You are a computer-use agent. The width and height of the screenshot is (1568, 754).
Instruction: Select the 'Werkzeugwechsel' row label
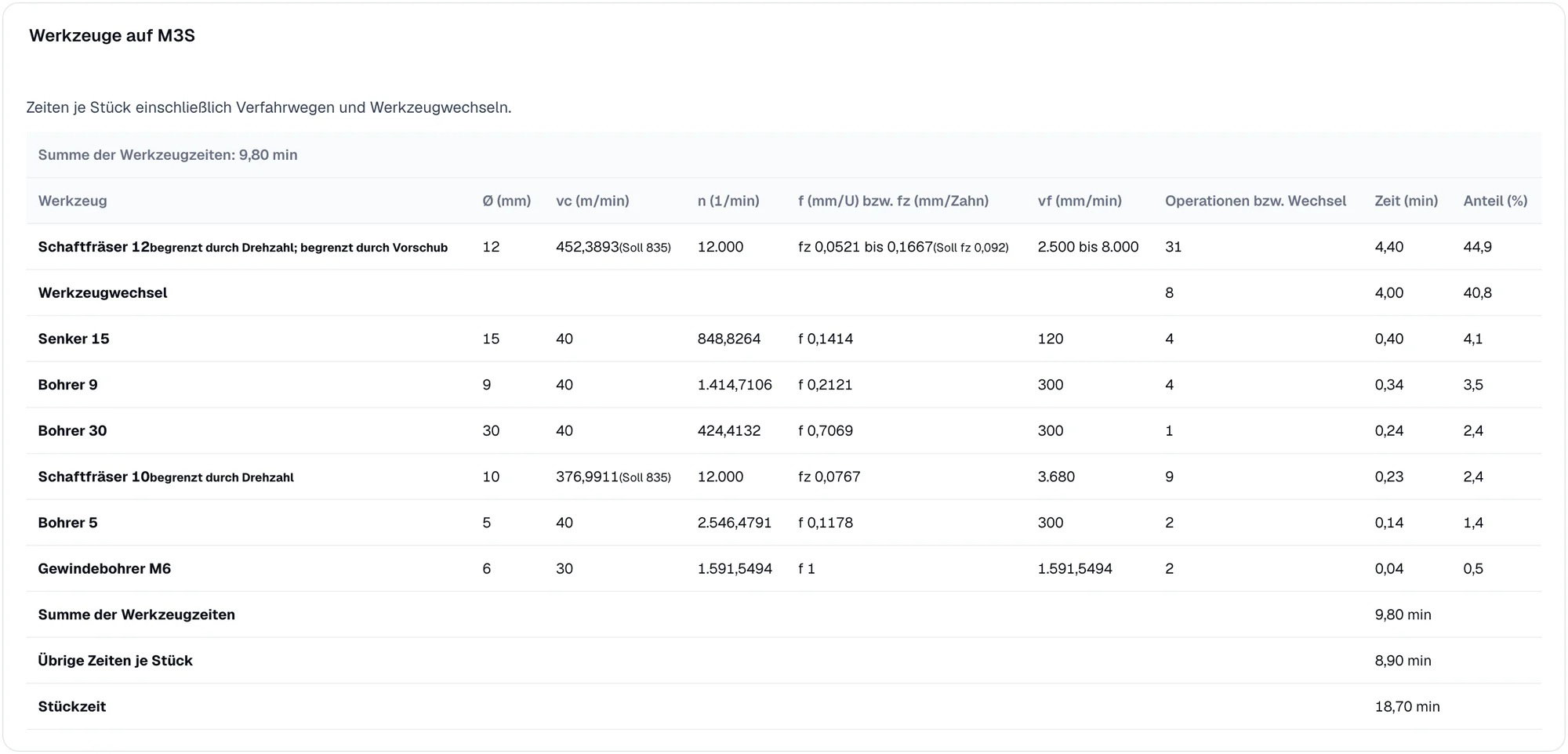[103, 293]
